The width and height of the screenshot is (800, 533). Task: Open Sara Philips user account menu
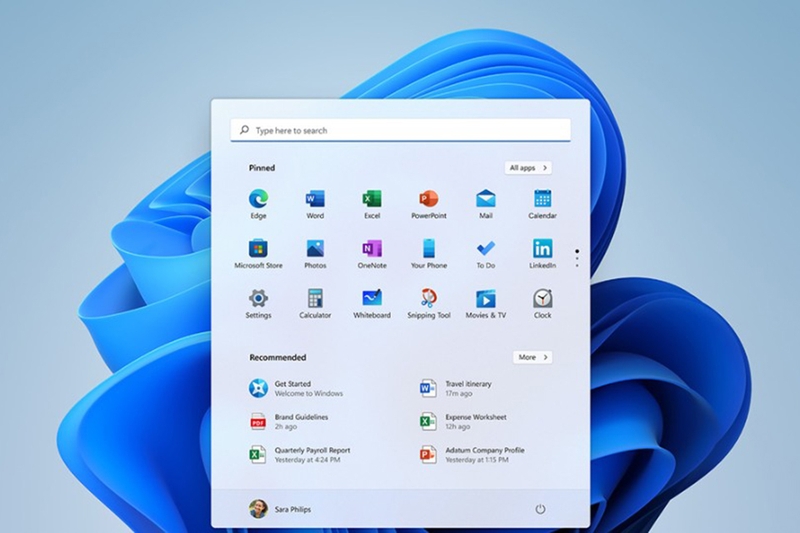tap(280, 509)
